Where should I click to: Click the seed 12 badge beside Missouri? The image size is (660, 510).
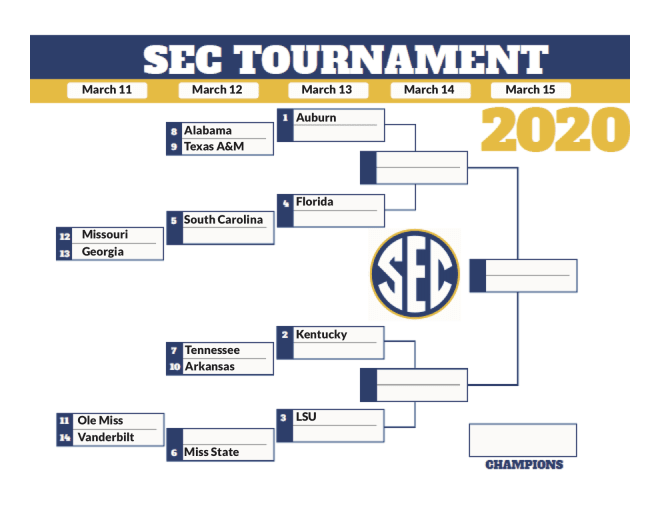click(64, 236)
